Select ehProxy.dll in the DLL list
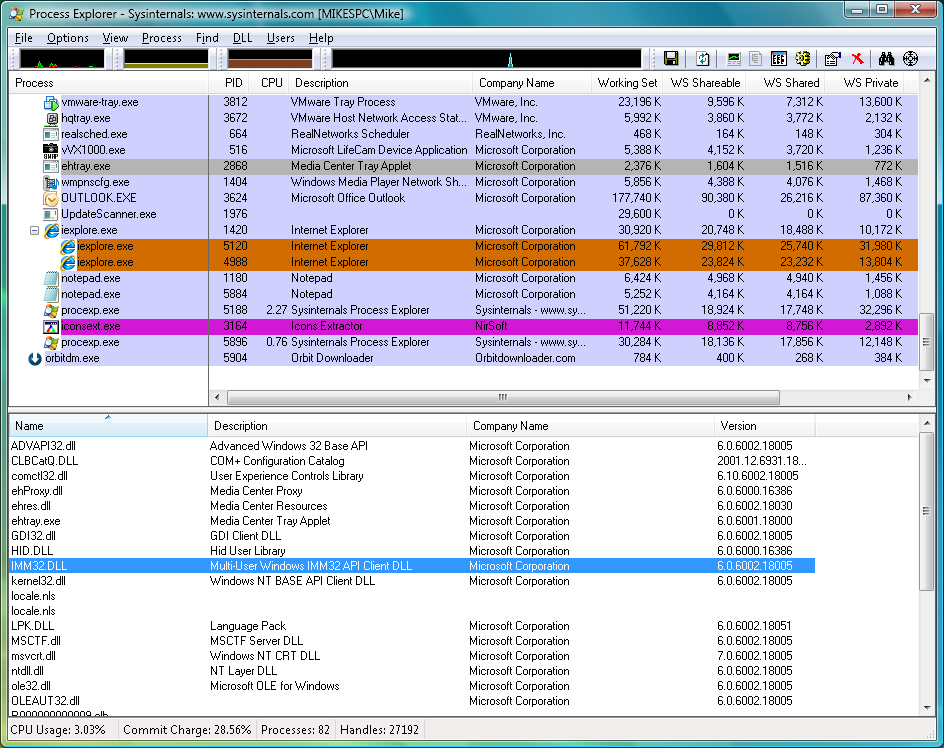This screenshot has width=944, height=748. (x=412, y=491)
